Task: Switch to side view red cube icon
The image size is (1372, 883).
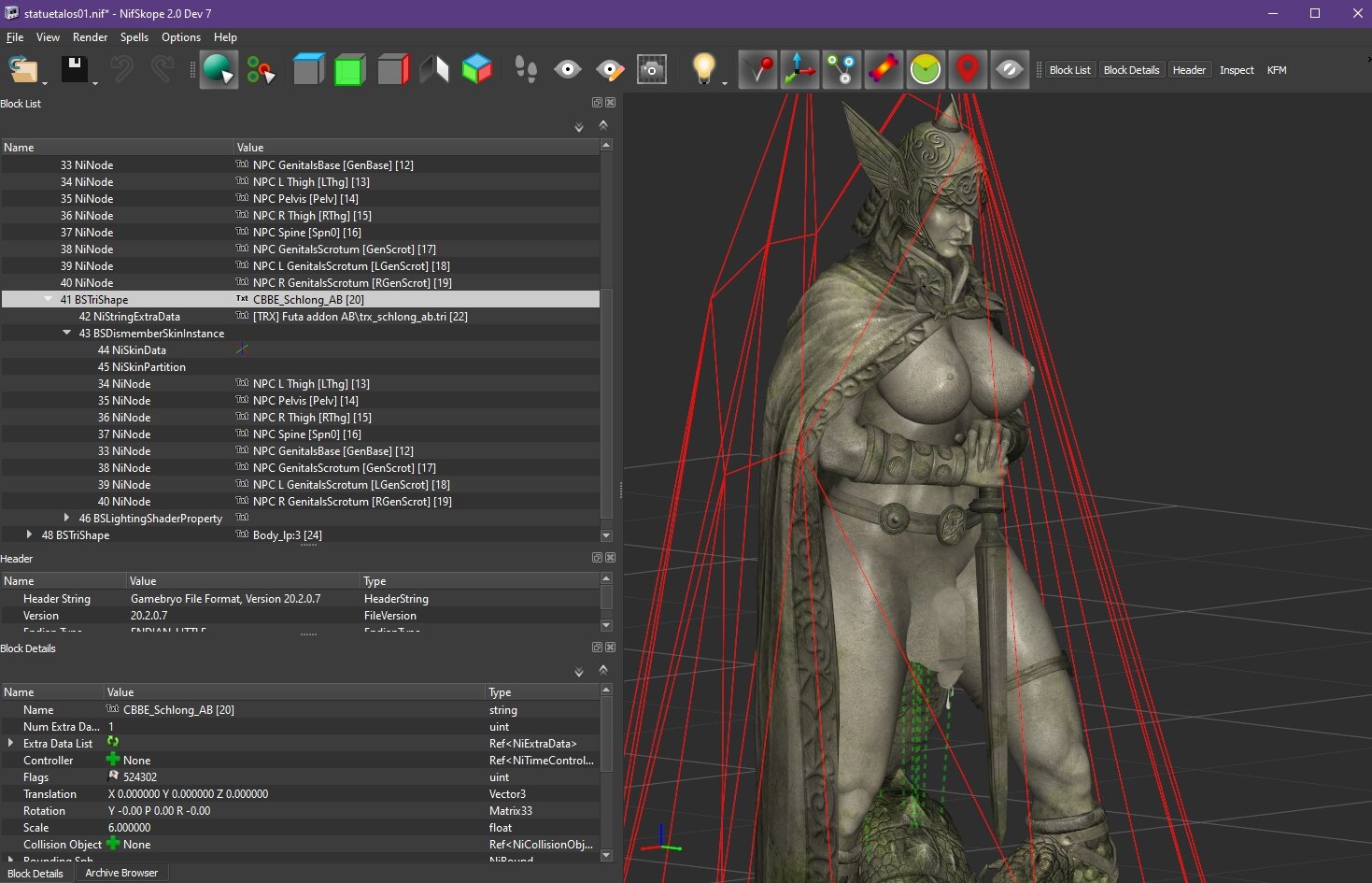Action: point(392,70)
